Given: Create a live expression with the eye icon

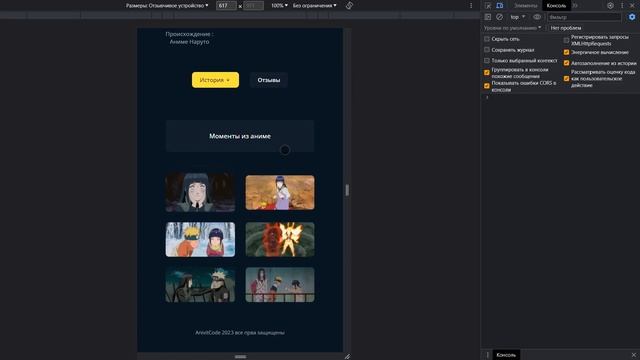Looking at the screenshot, I should point(537,17).
